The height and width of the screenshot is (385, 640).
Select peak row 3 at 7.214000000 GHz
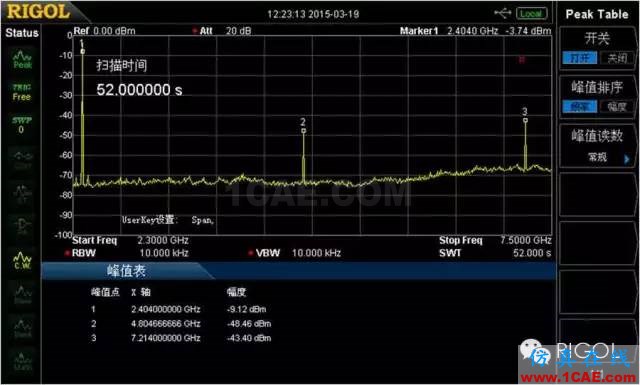click(181, 338)
